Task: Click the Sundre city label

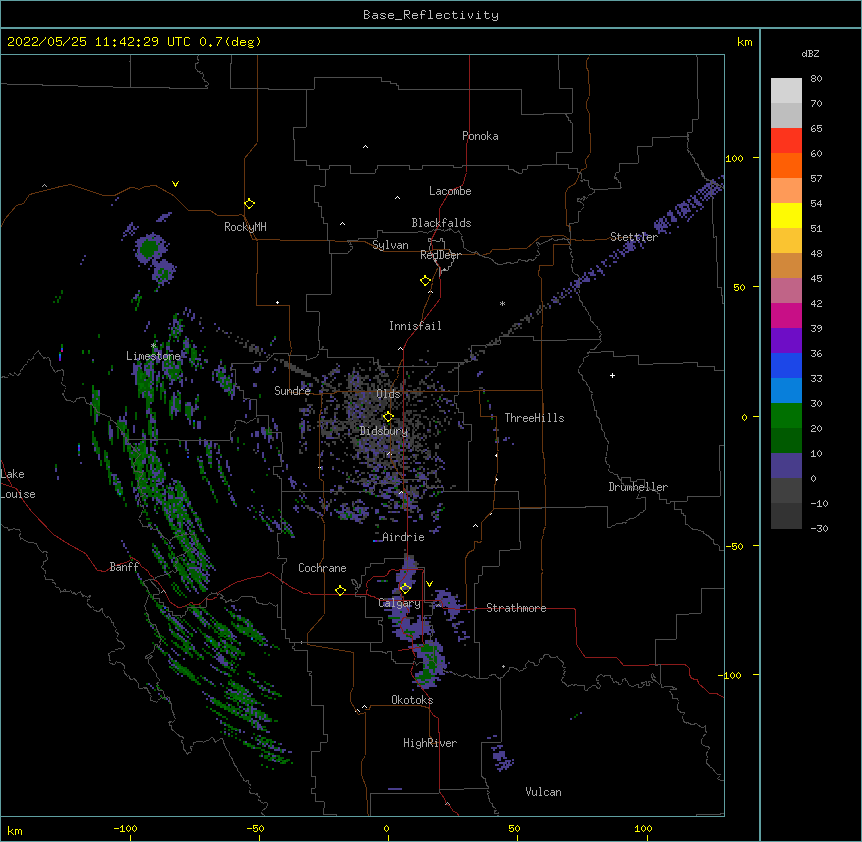Action: pyautogui.click(x=292, y=391)
